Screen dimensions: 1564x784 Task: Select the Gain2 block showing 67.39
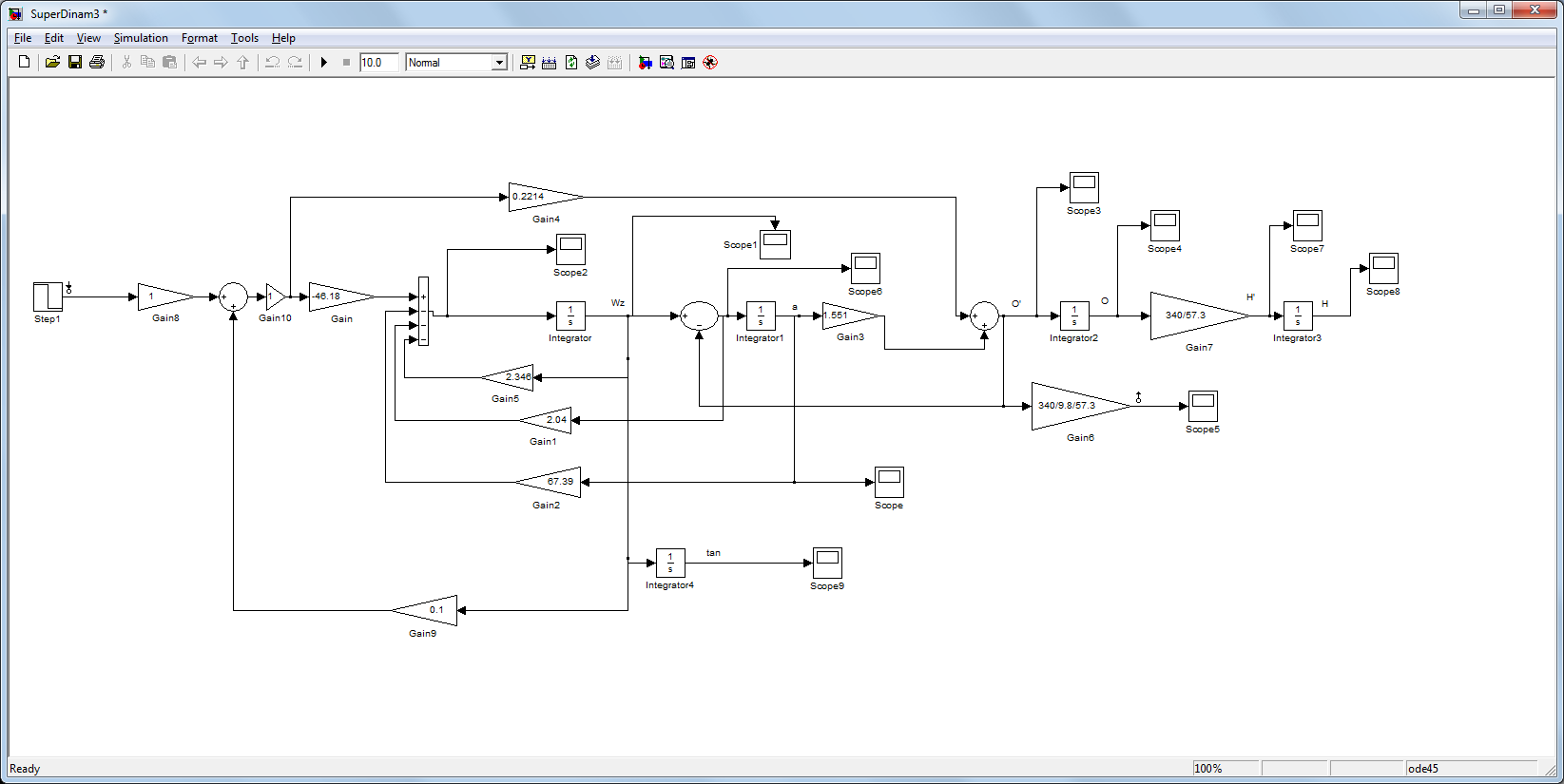tap(548, 482)
